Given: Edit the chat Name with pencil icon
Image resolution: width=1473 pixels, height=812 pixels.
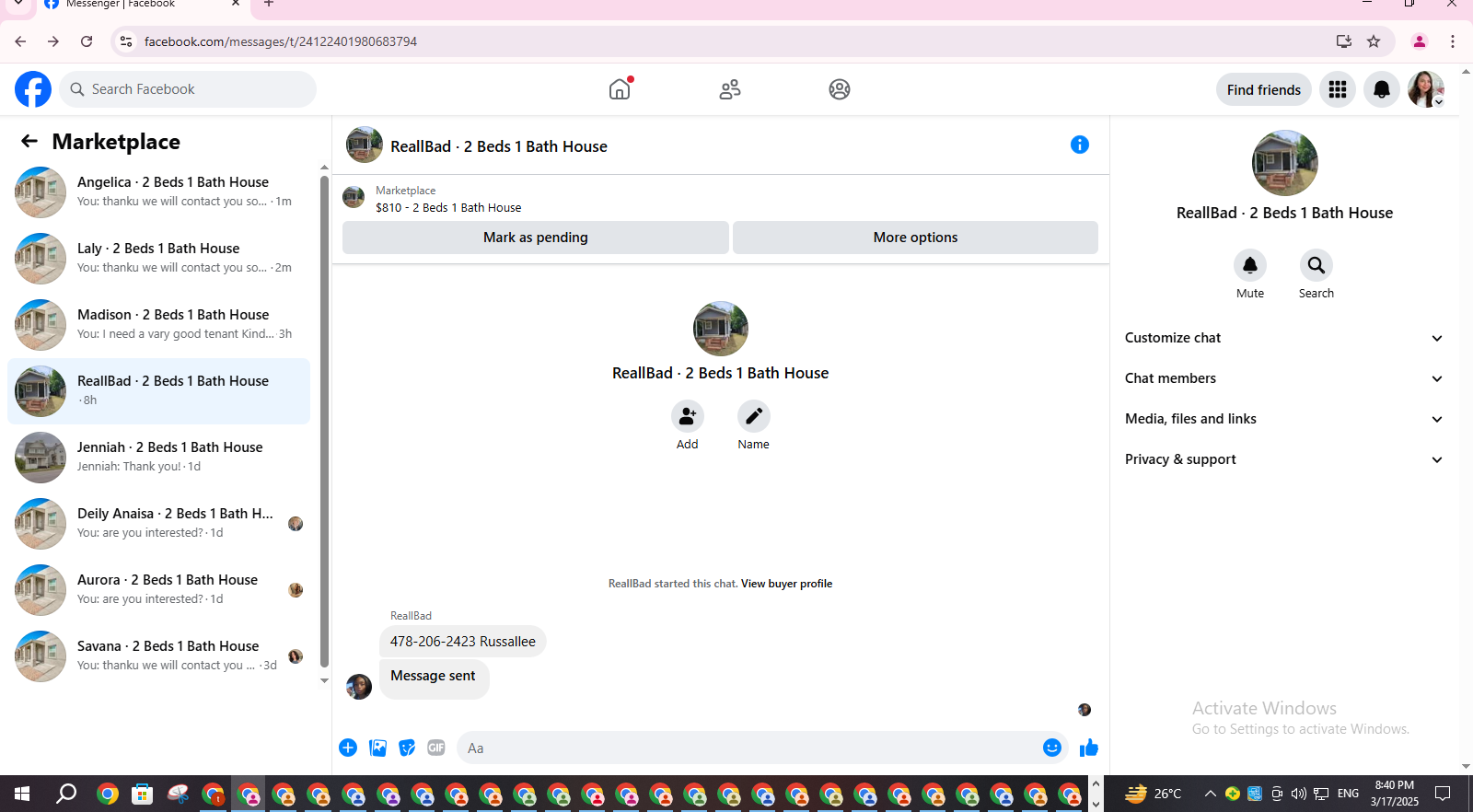Looking at the screenshot, I should point(754,417).
